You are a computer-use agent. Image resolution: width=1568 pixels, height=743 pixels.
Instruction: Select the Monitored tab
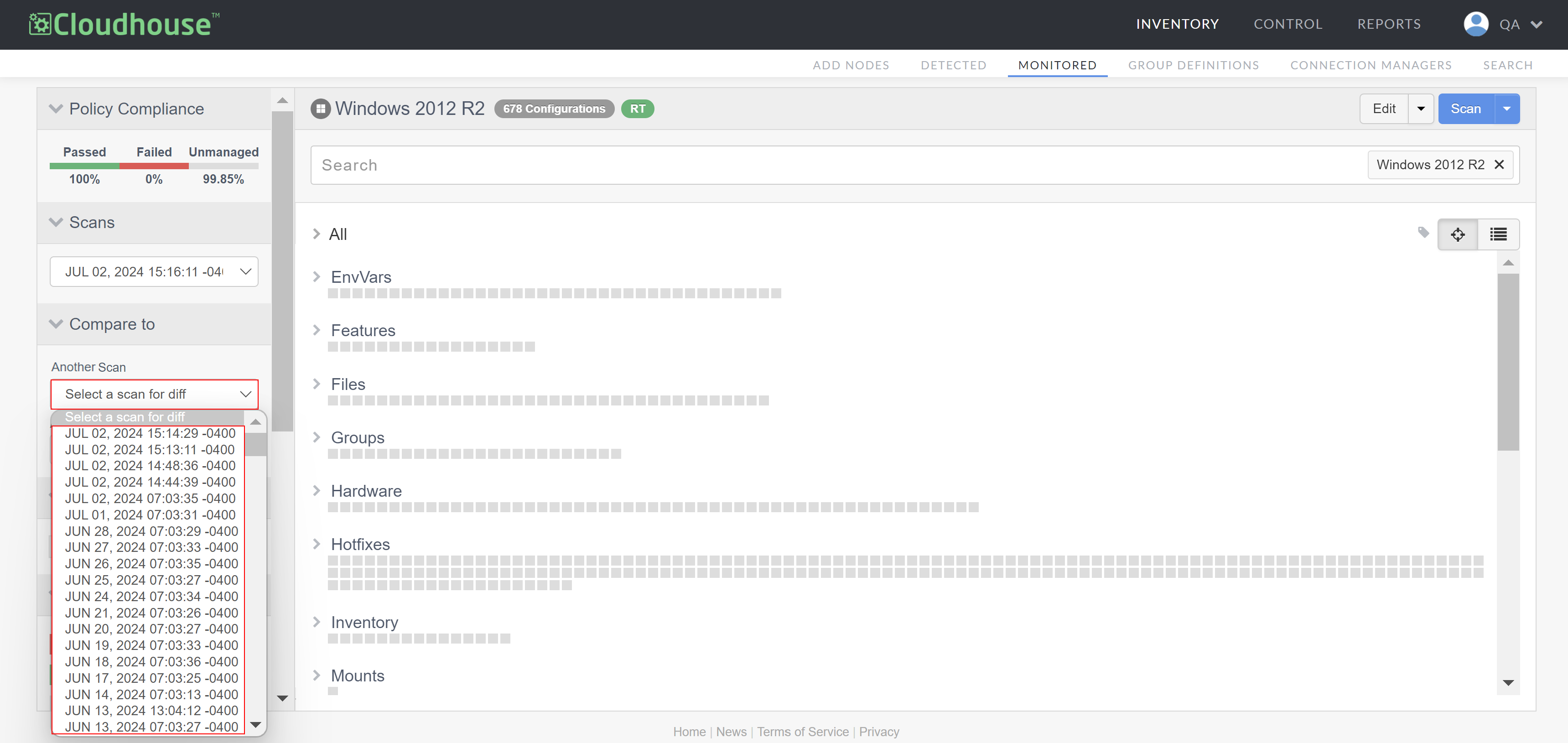[x=1057, y=65]
